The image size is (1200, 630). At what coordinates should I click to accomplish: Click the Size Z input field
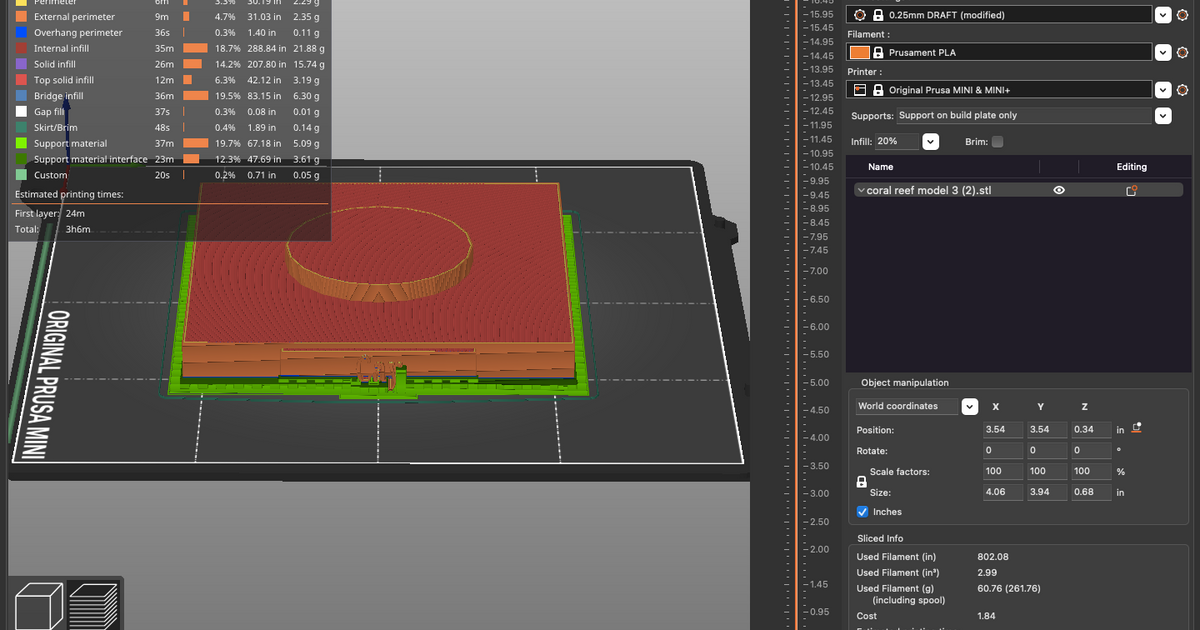point(1091,492)
